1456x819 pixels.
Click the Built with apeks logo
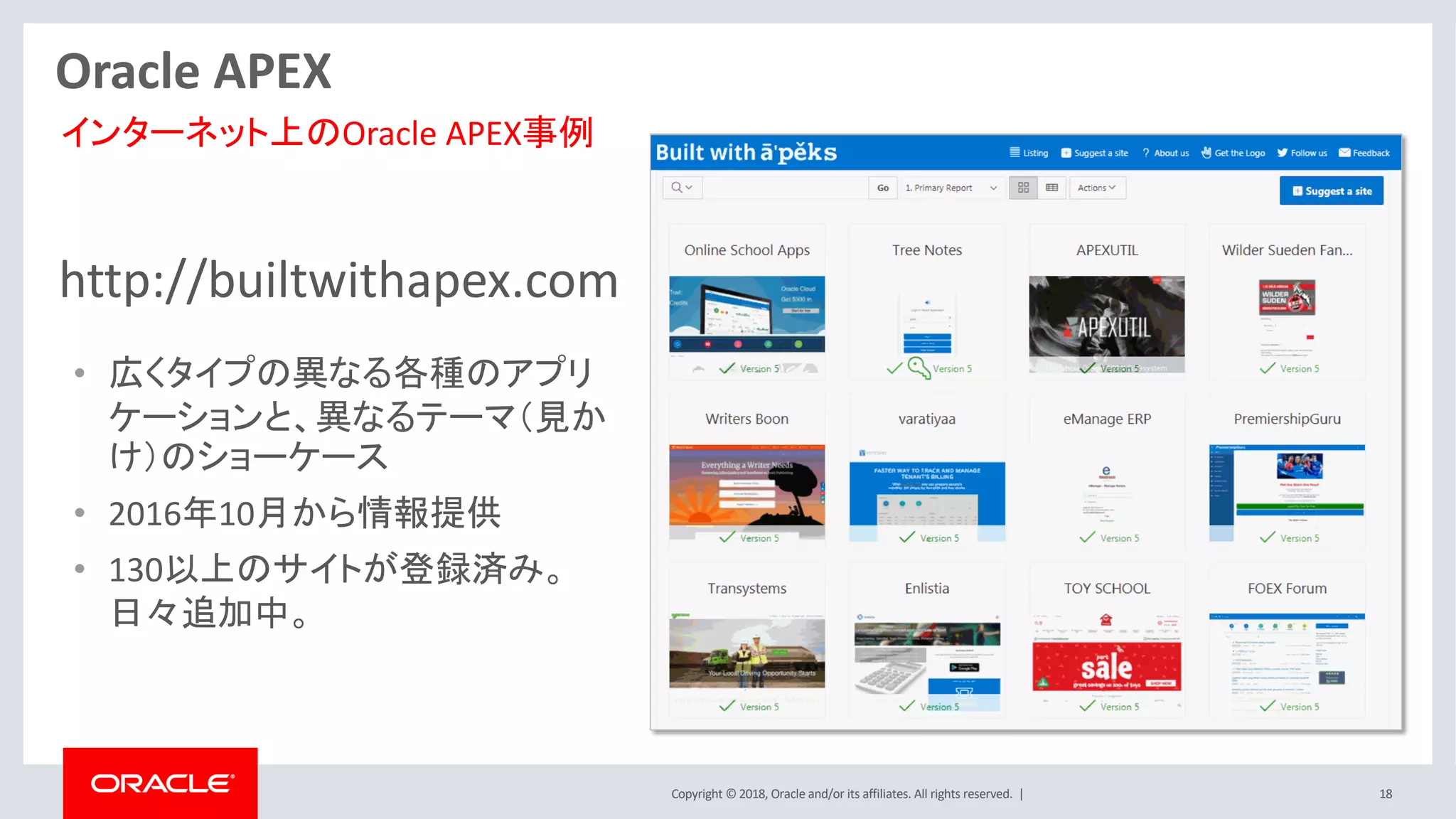pyautogui.click(x=746, y=153)
